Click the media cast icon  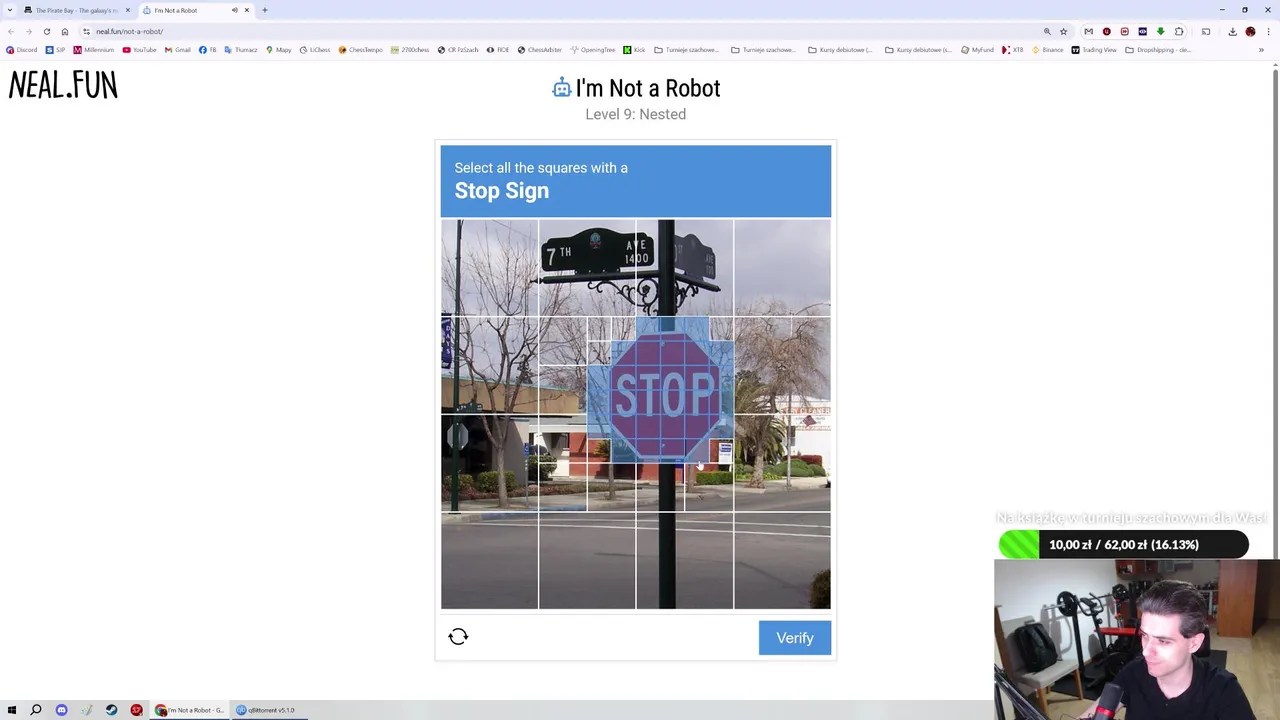pyautogui.click(x=1205, y=31)
